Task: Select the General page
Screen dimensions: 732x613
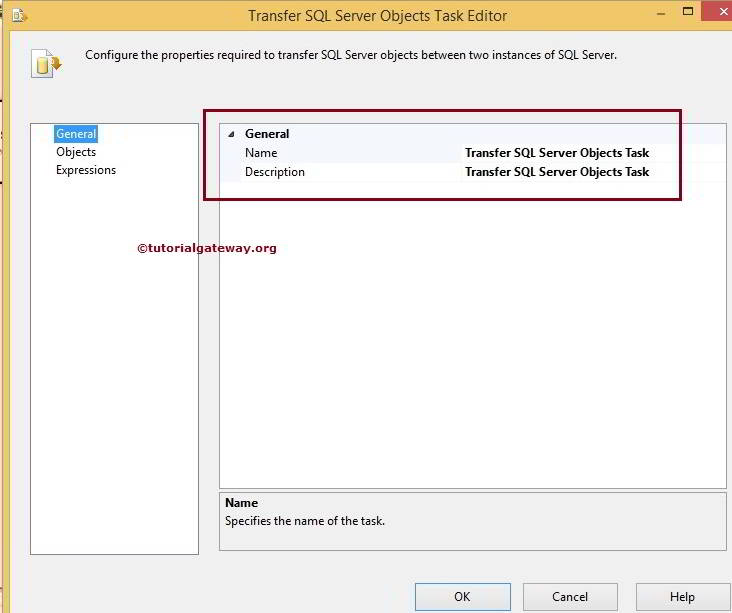Action: (x=76, y=134)
